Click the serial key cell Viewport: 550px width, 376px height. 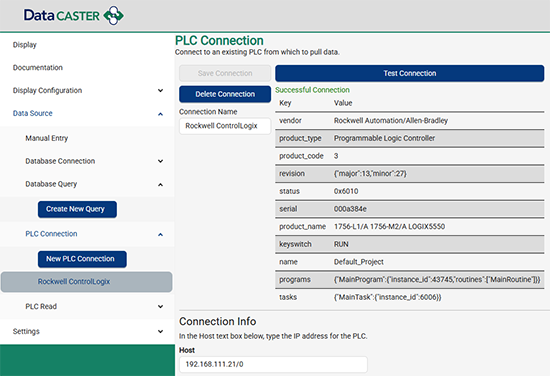click(x=288, y=209)
